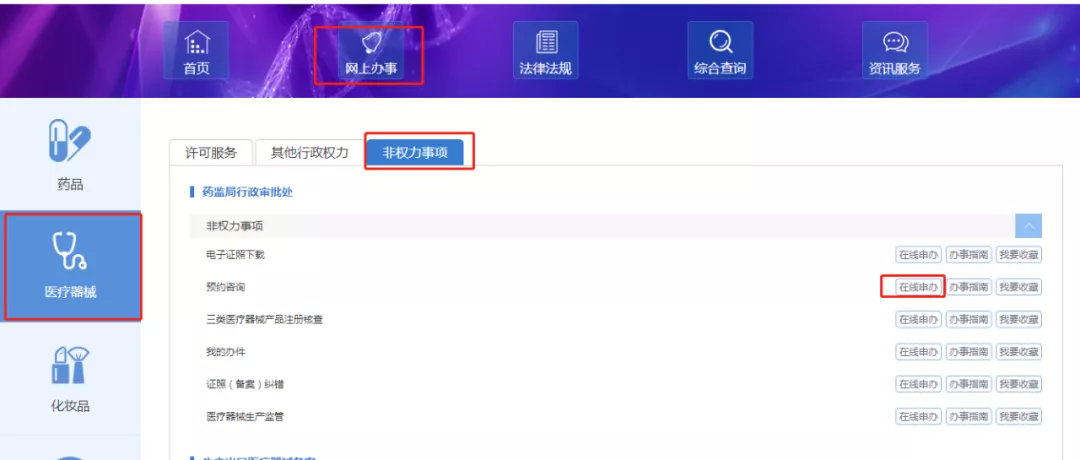Select the 医疗器械 stethoscope category
This screenshot has height=460, width=1080.
point(71,266)
